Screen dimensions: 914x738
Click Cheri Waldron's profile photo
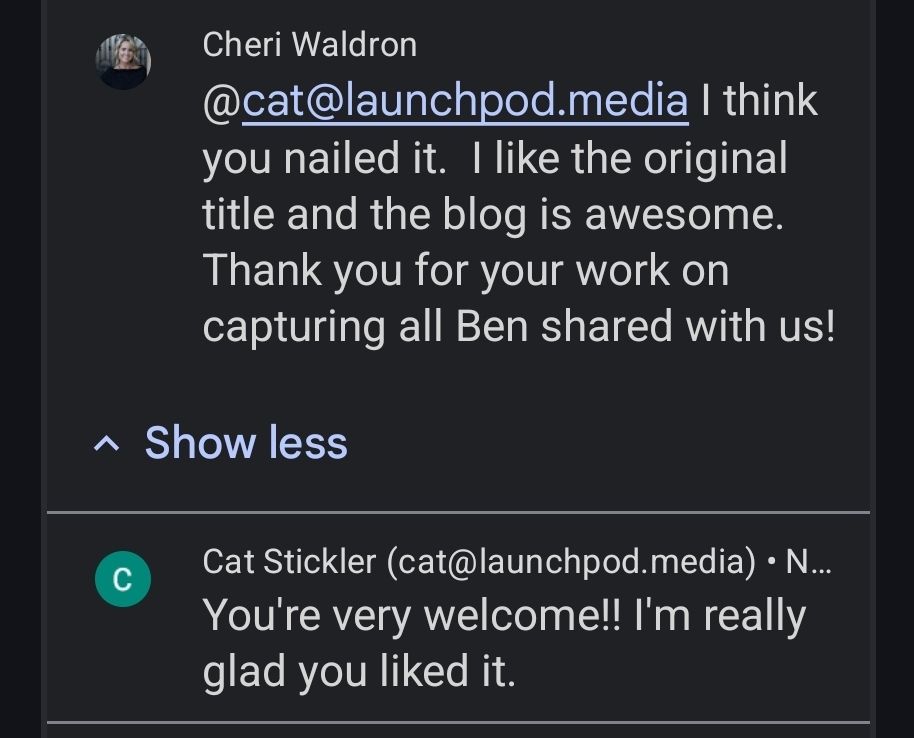[123, 62]
